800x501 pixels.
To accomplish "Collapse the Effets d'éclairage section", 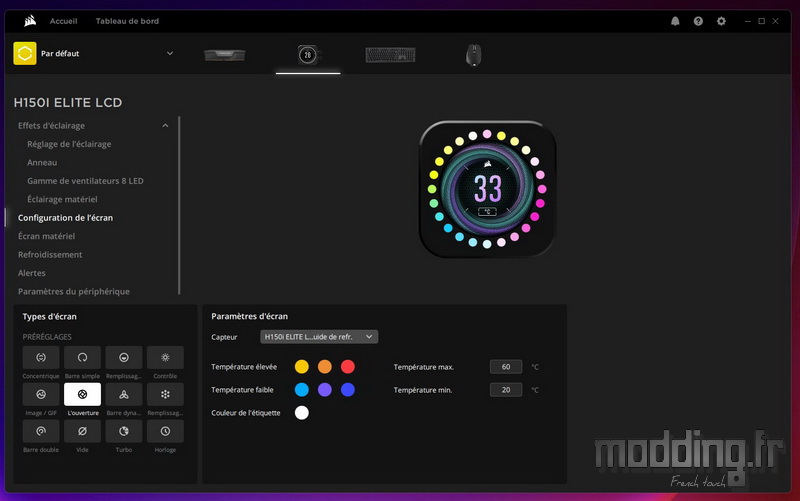I will [x=165, y=126].
